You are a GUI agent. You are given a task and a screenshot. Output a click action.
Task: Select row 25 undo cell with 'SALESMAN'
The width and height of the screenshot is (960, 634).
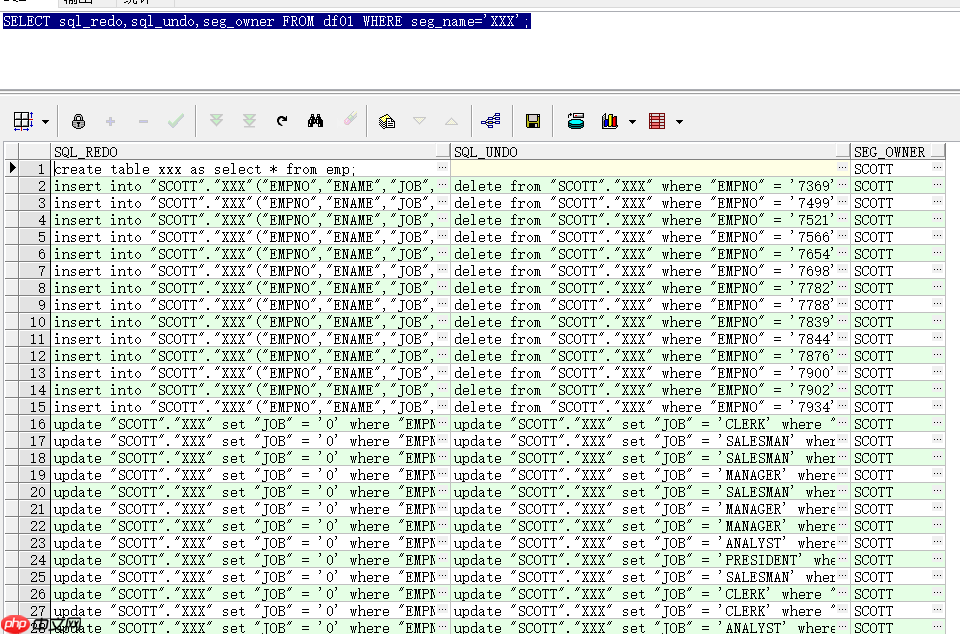[644, 577]
